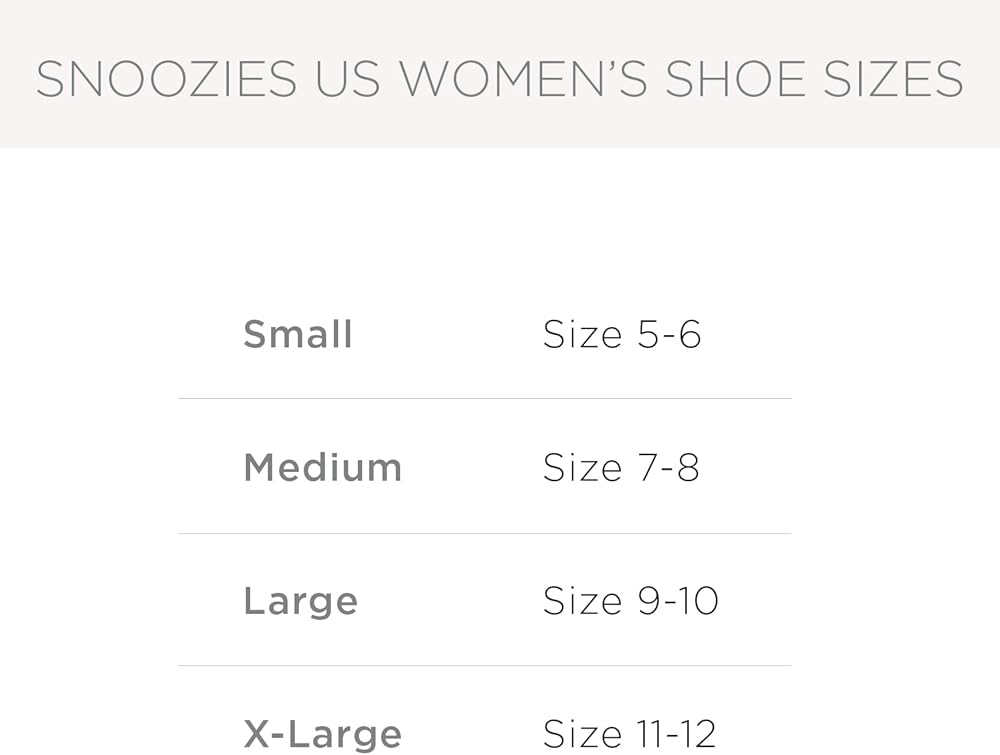
Task: Click the divider line below the Medium row
Action: (485, 533)
